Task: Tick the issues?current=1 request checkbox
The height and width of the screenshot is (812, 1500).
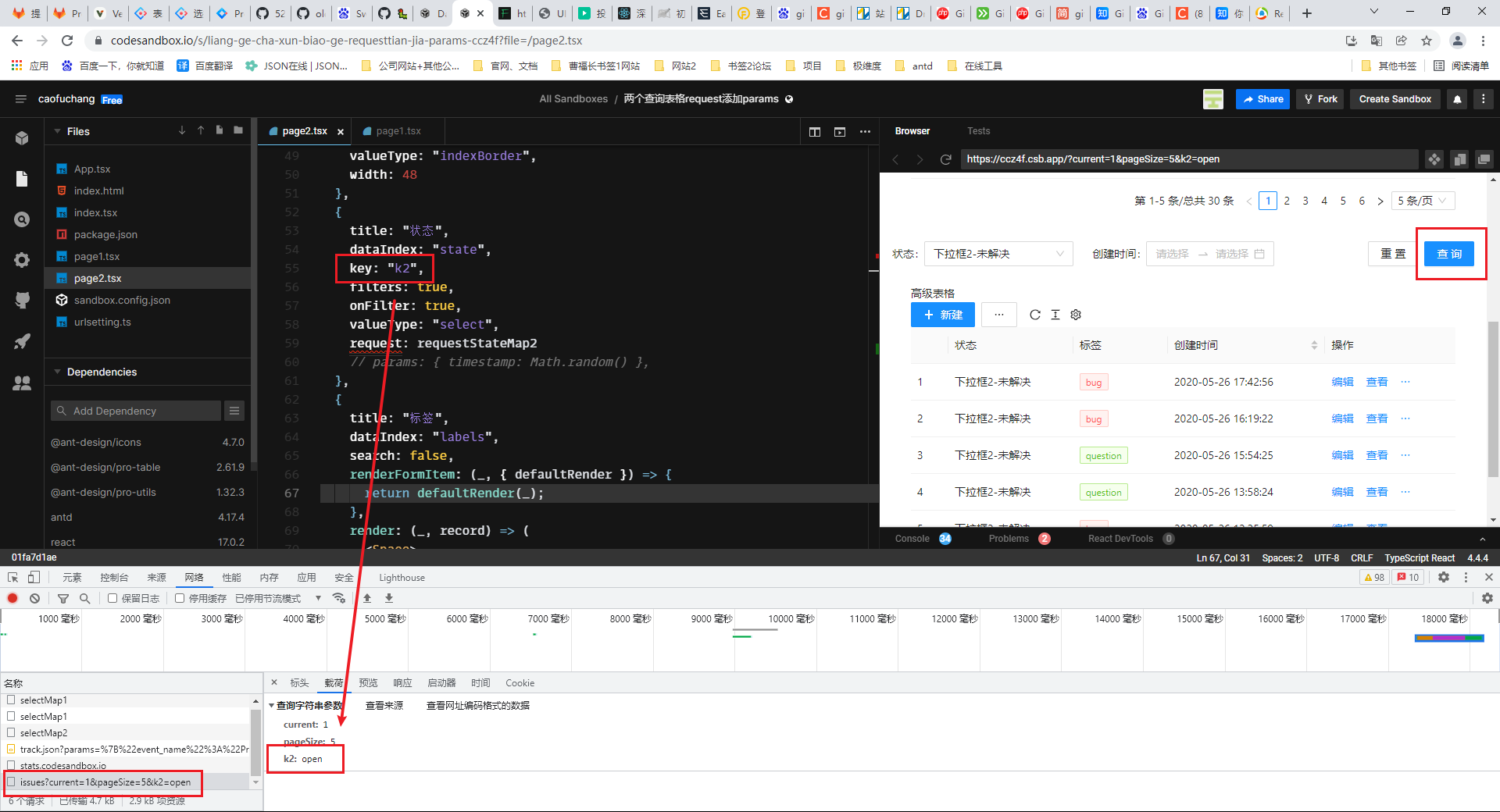Action: click(11, 782)
